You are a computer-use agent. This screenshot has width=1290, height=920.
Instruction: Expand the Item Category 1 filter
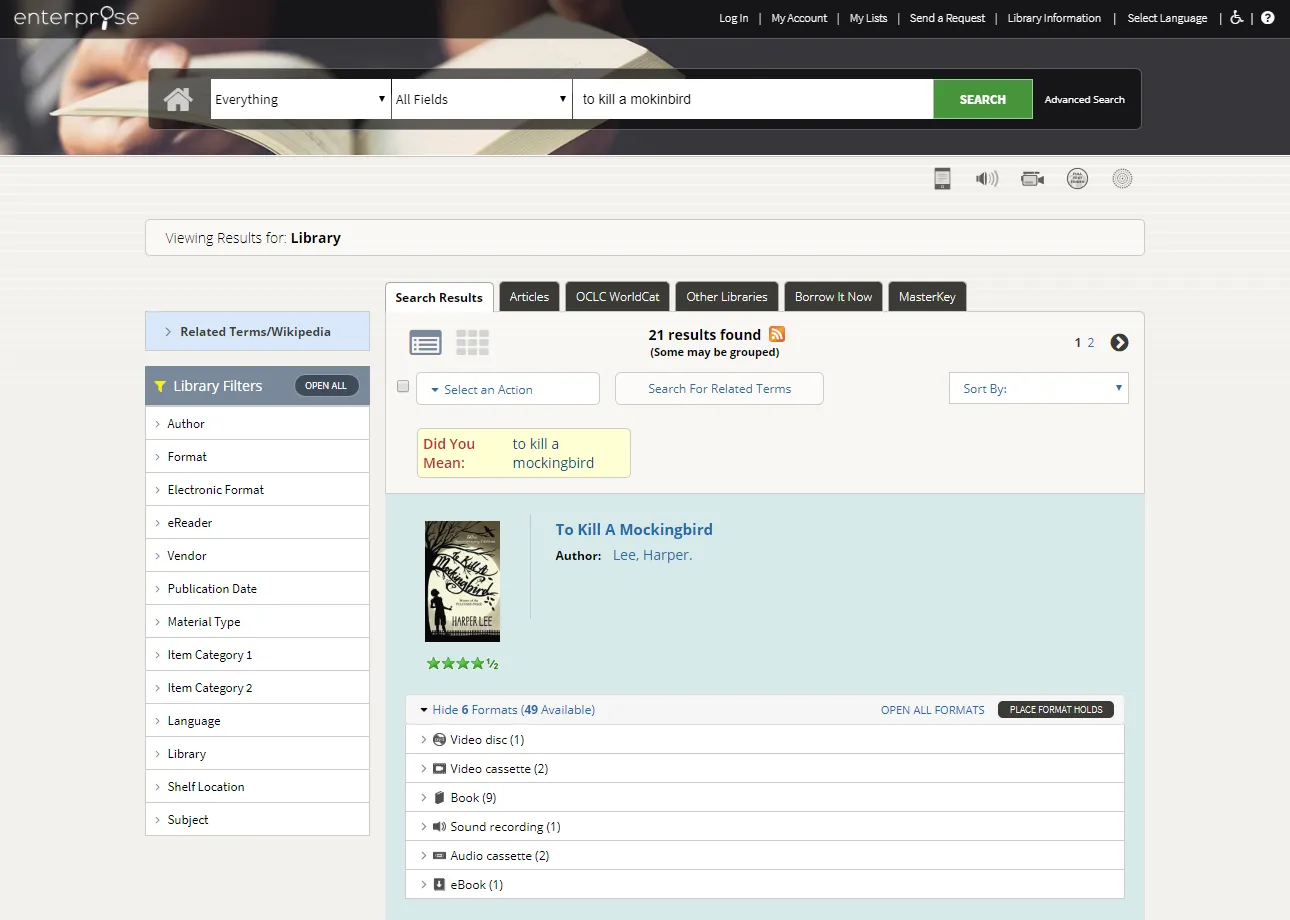[257, 655]
